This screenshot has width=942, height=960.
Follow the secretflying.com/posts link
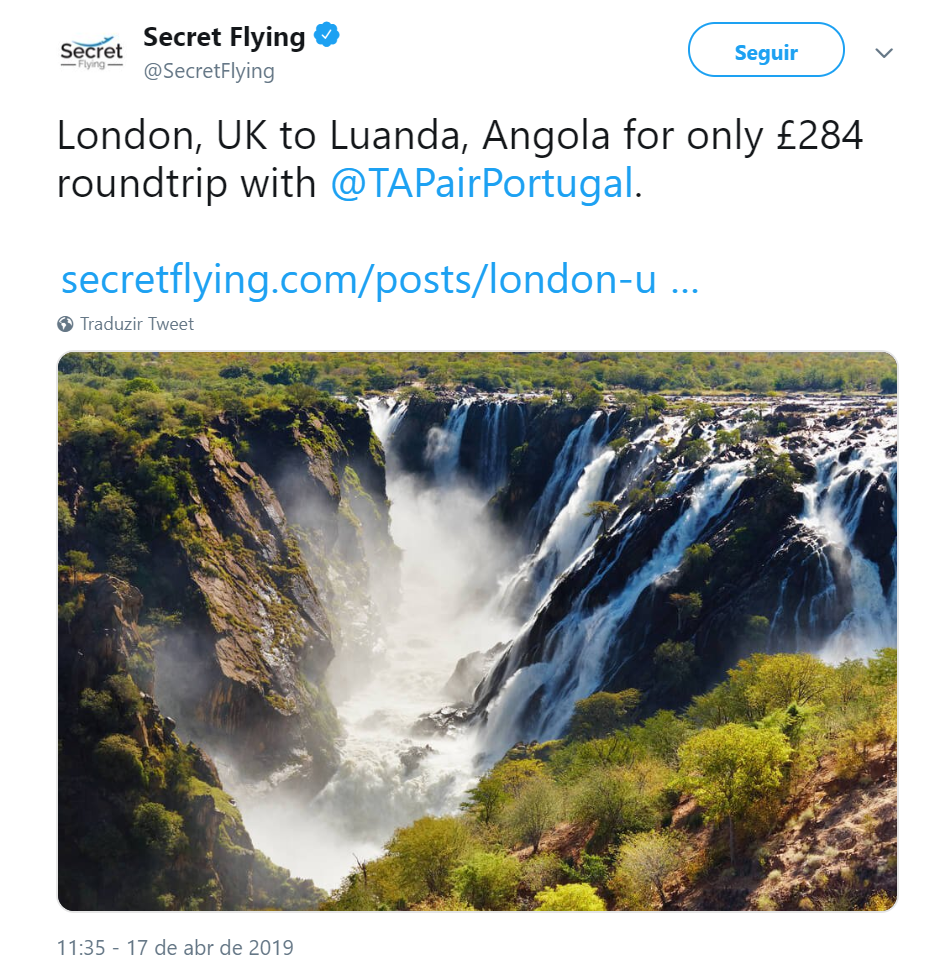pyautogui.click(x=358, y=280)
